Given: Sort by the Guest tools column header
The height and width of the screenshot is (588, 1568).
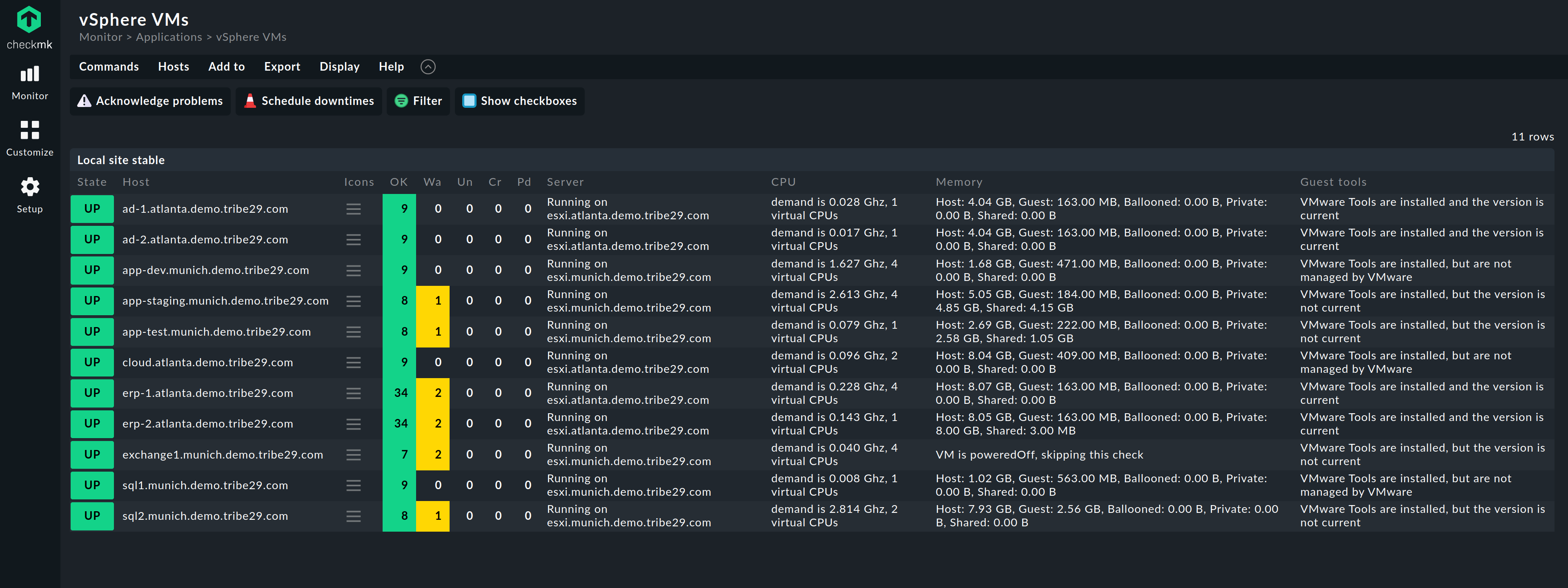Looking at the screenshot, I should click(x=1333, y=182).
